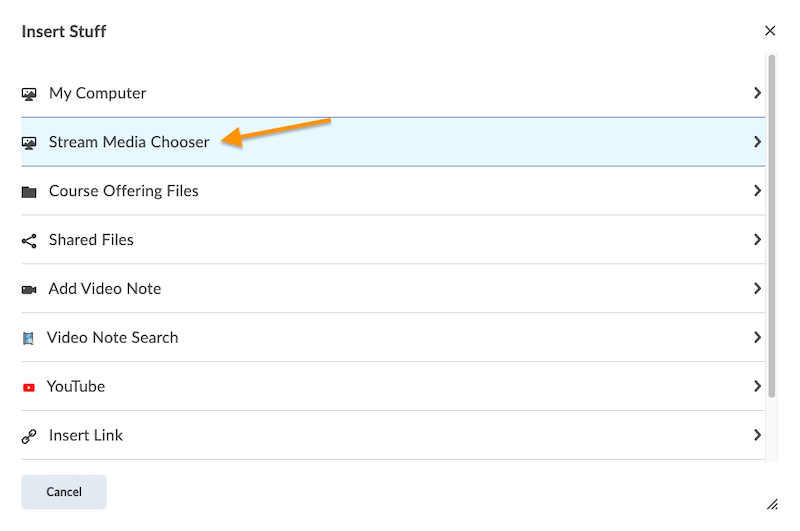Click the red YouTube logo icon
Viewport: 800px width, 531px height.
point(28,387)
